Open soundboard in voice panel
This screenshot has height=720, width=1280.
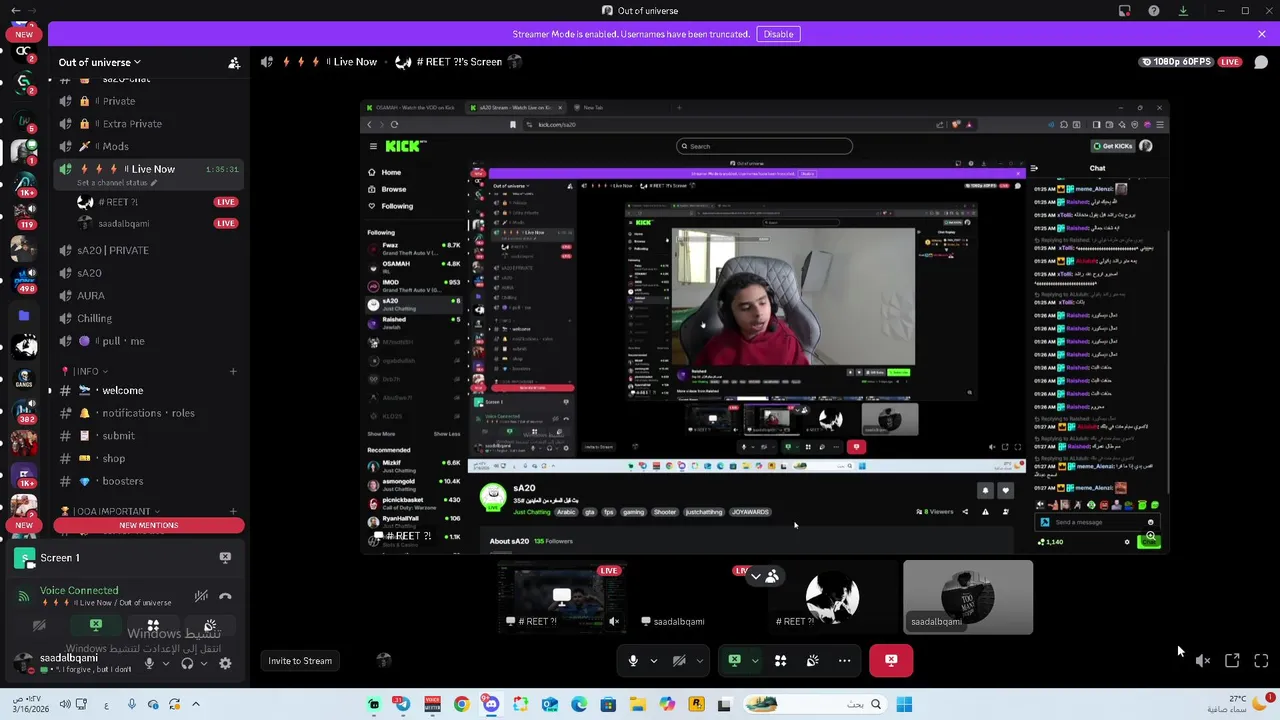click(x=210, y=626)
